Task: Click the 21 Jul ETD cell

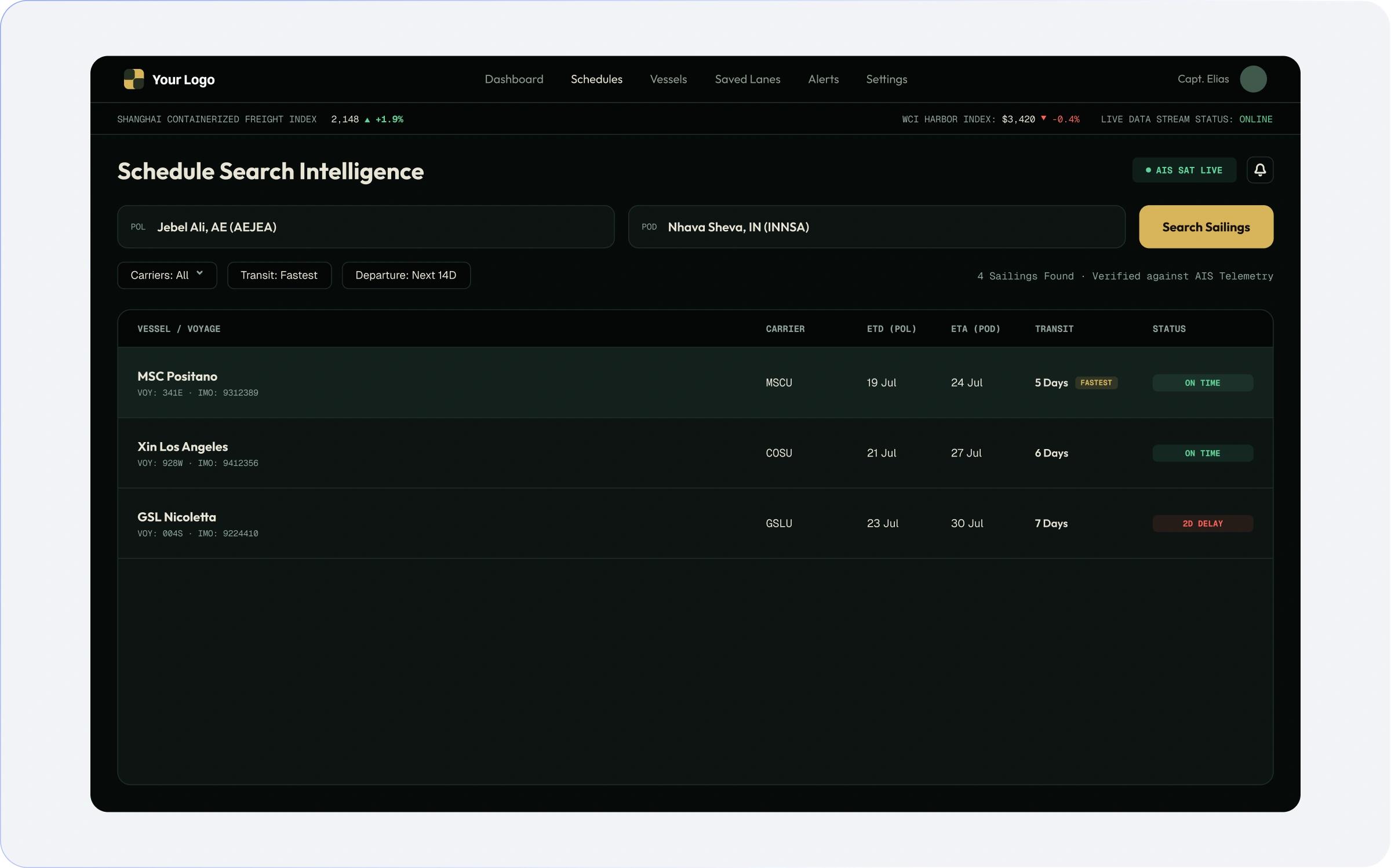Action: 882,453
